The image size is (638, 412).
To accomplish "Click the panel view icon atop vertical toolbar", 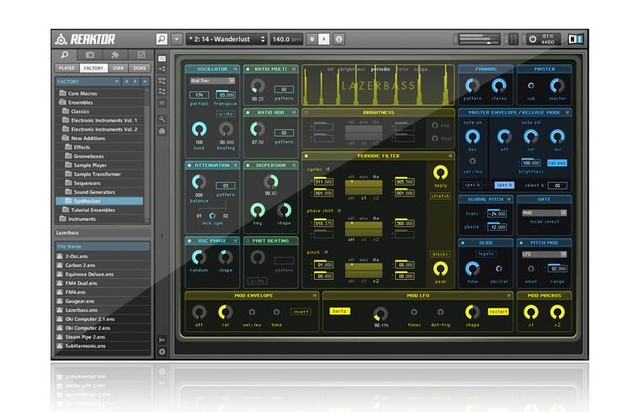I will (x=162, y=59).
